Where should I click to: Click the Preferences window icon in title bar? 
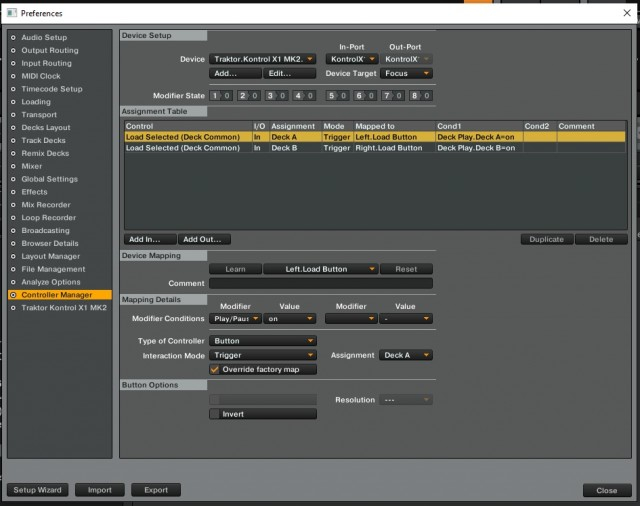tap(11, 13)
